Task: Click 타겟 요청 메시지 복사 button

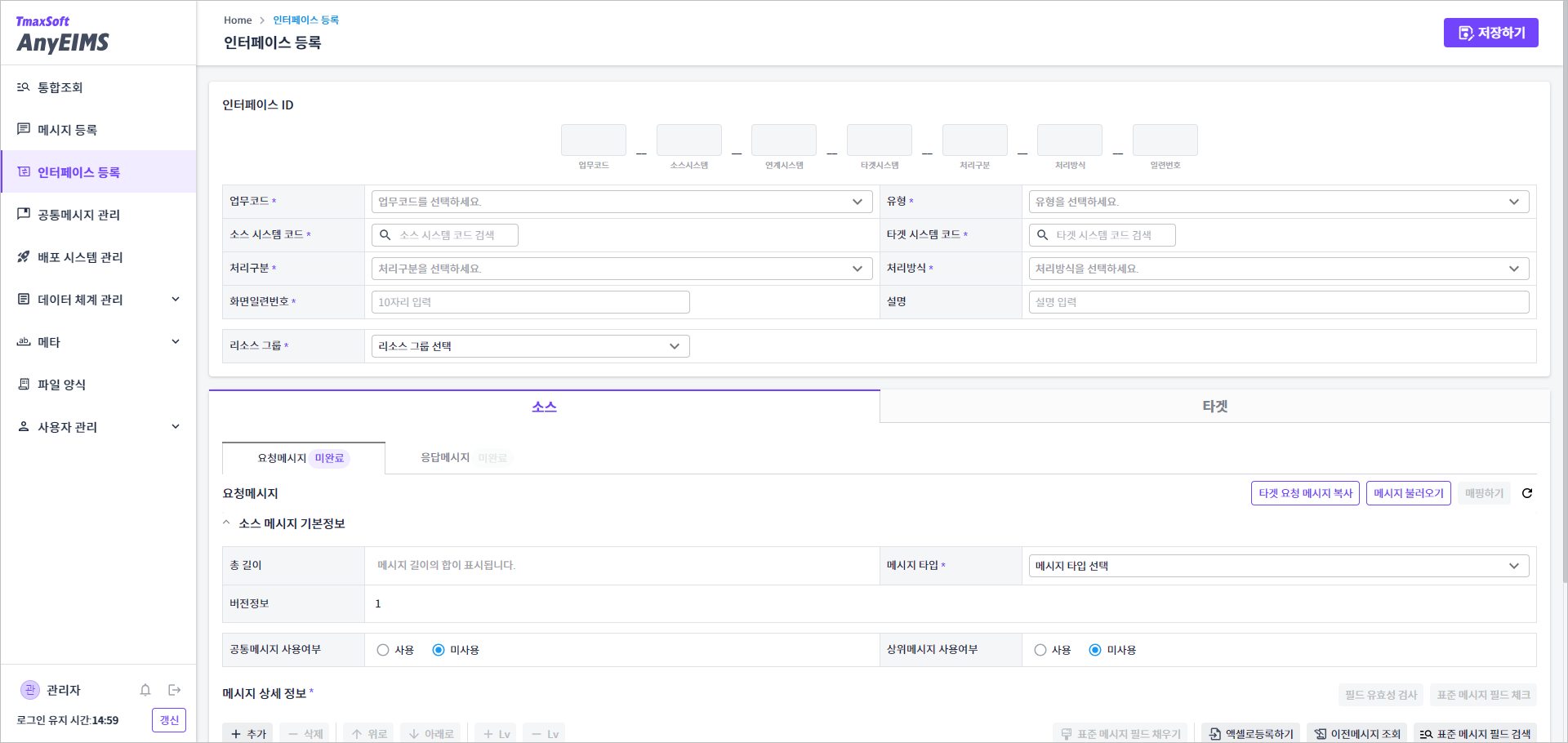Action: tap(1305, 493)
